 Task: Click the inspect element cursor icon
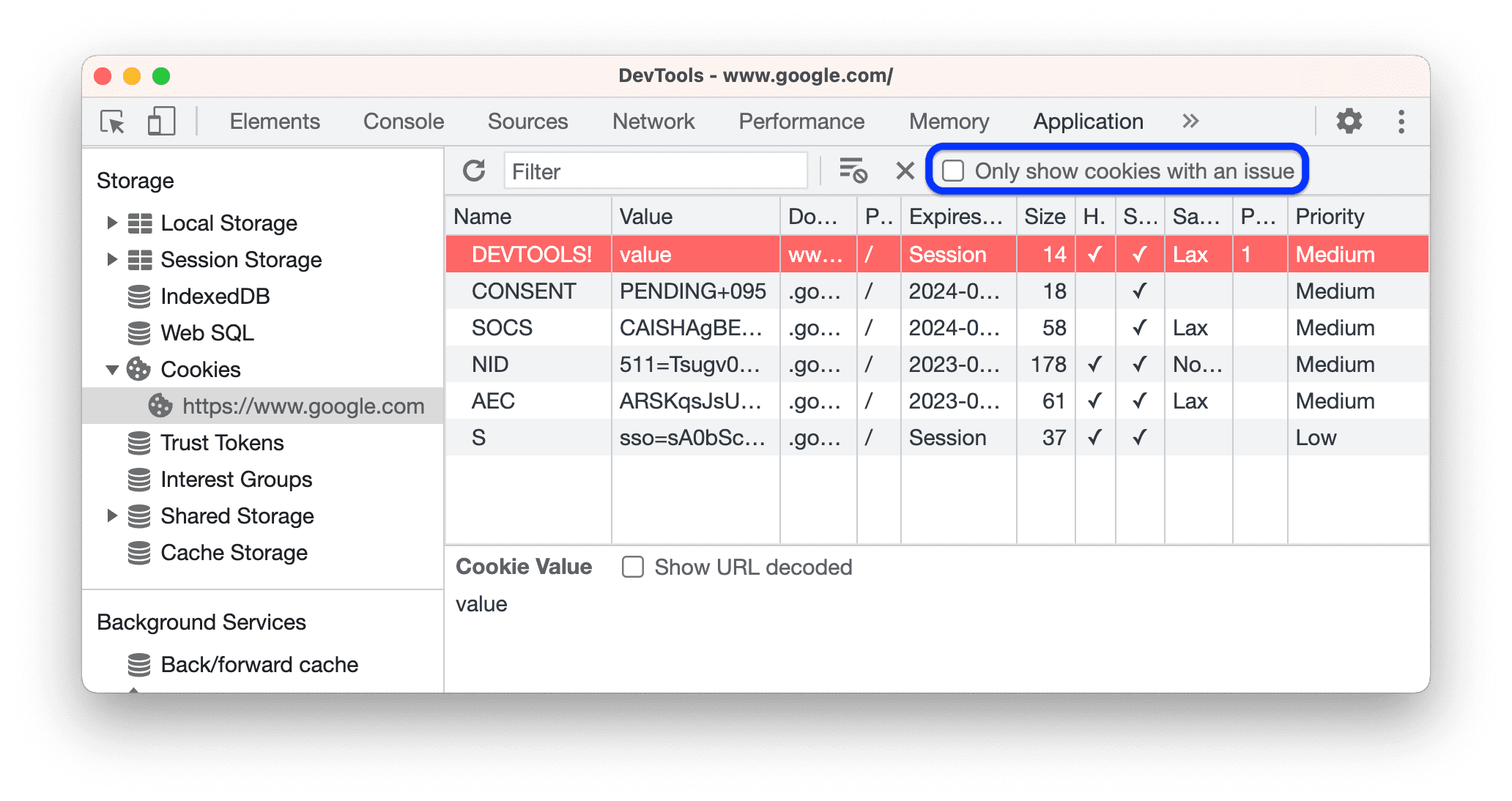113,121
